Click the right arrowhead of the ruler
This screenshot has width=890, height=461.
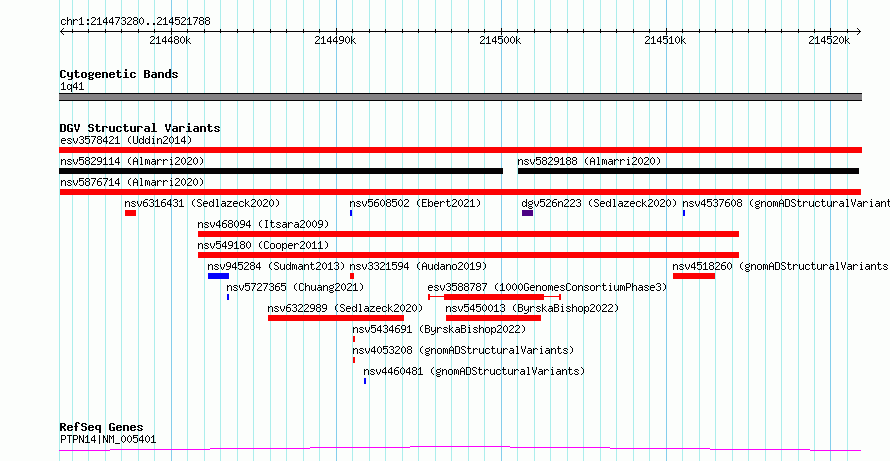(x=859, y=31)
